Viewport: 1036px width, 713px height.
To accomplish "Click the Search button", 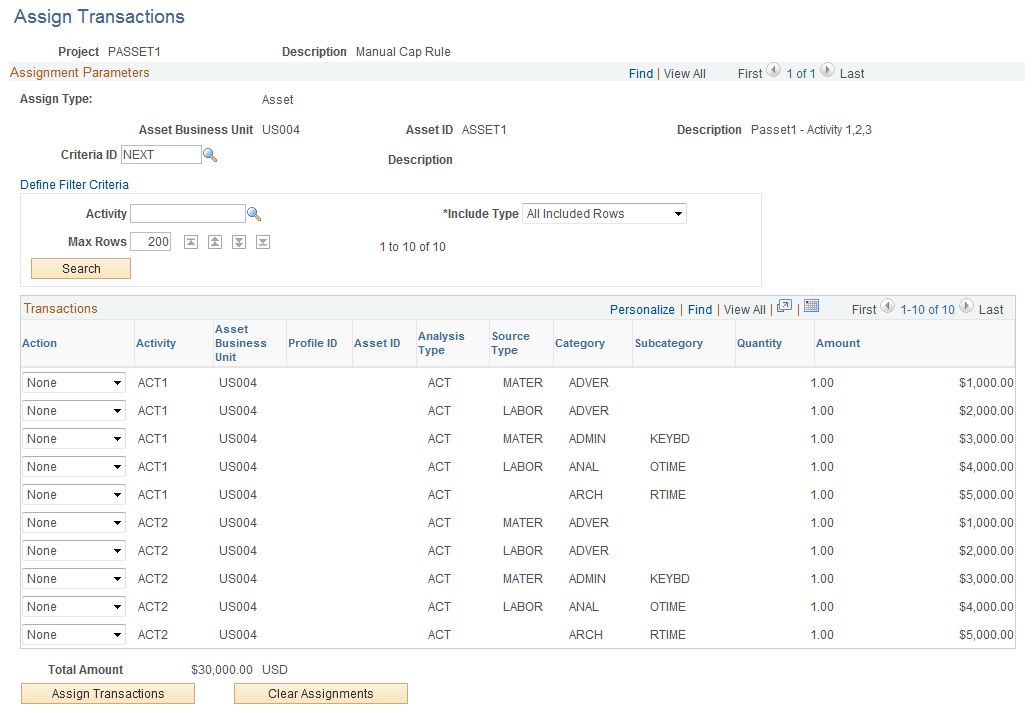I will click(81, 269).
